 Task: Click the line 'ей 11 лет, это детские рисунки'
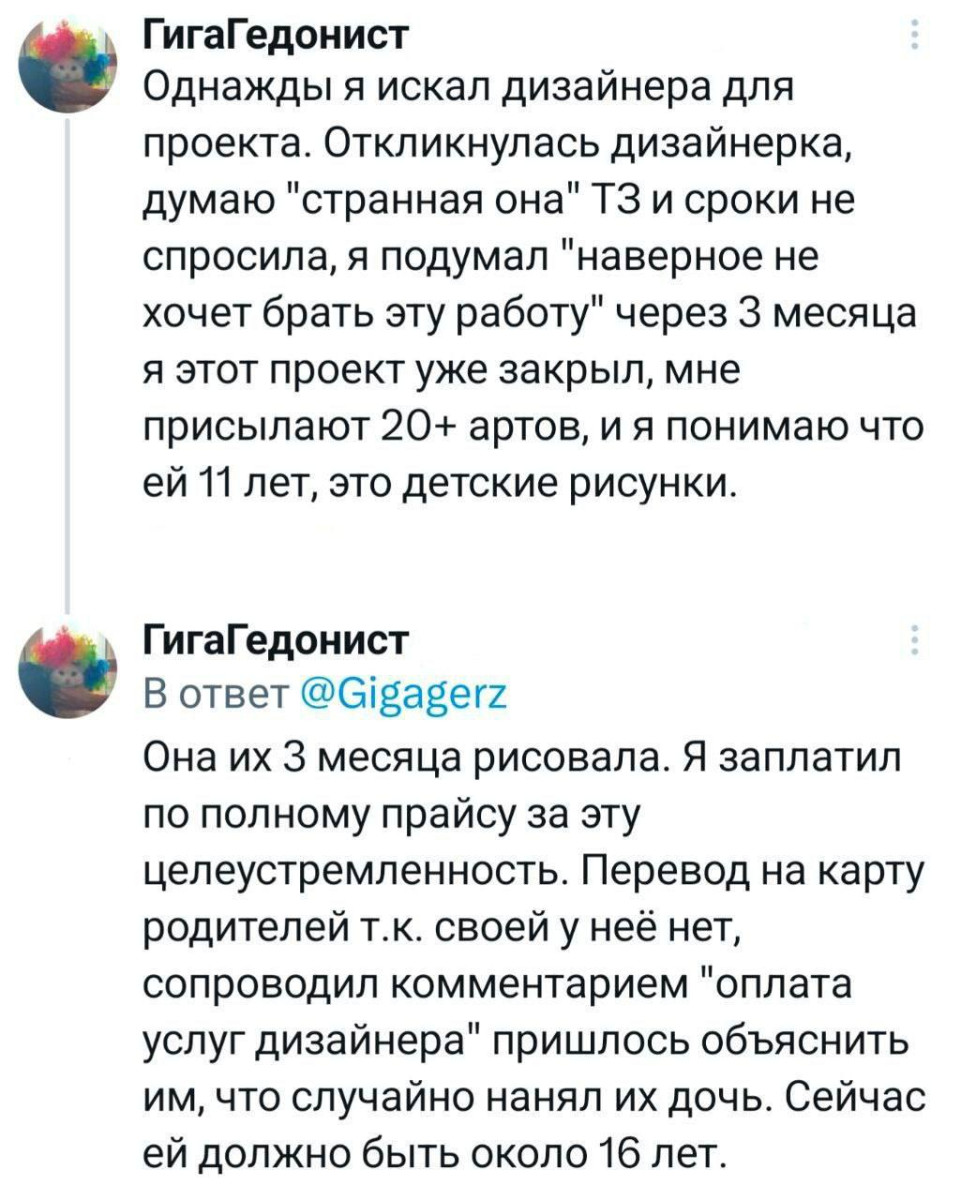coord(442,484)
